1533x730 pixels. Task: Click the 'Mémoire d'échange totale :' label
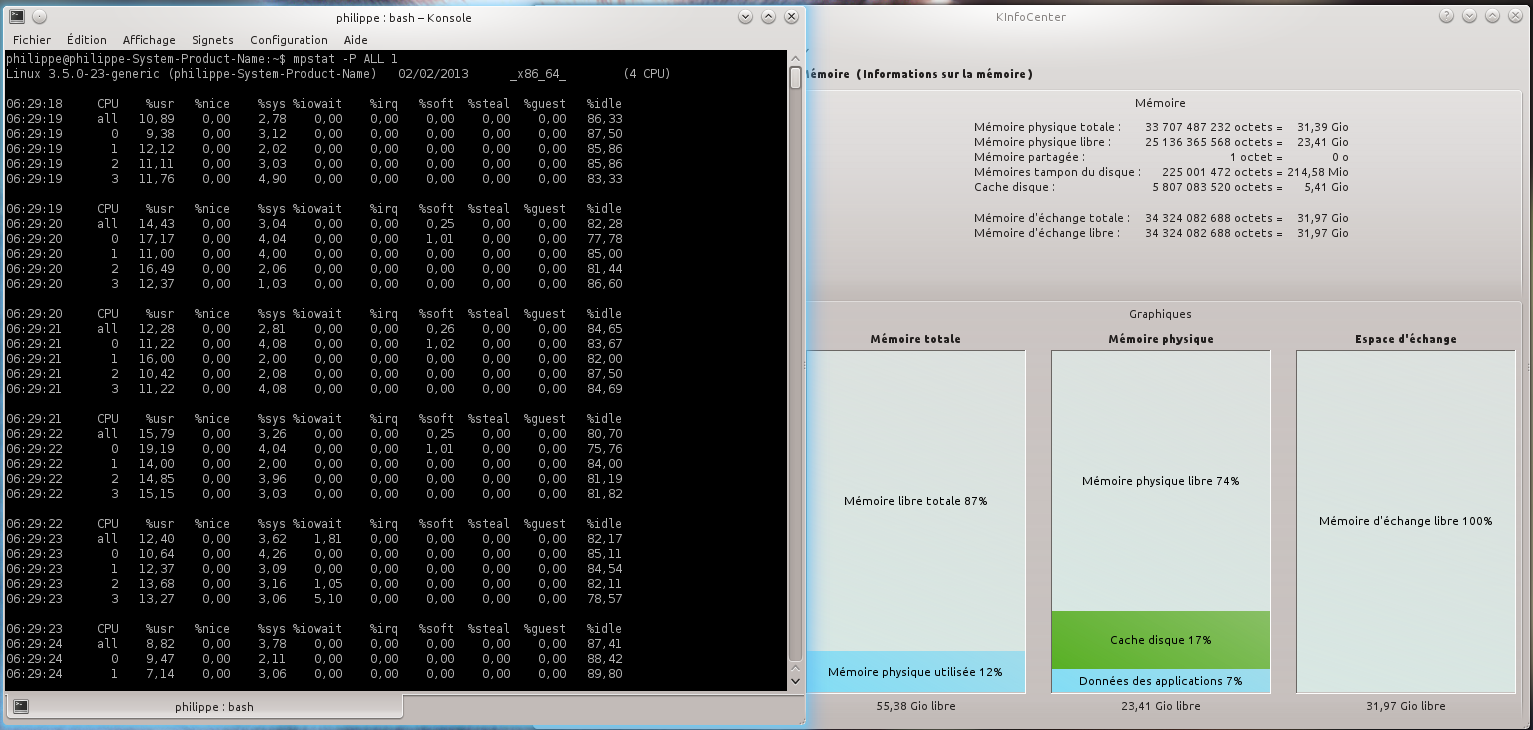tap(1052, 218)
